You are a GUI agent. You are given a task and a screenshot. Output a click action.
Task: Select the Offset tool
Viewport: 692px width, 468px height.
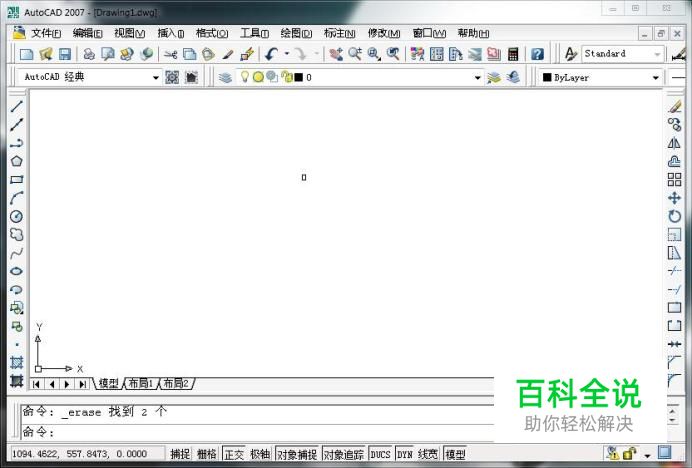tap(674, 161)
